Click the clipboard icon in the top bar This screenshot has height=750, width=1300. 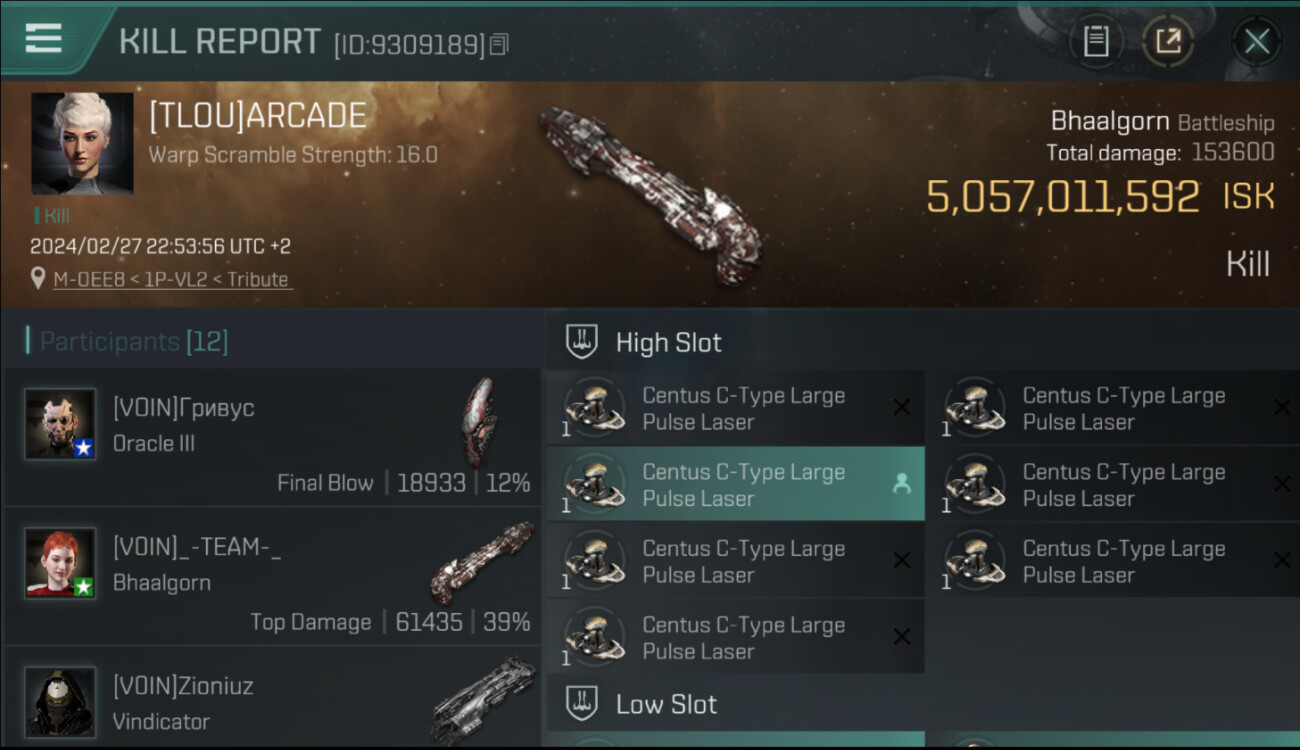tap(1096, 42)
